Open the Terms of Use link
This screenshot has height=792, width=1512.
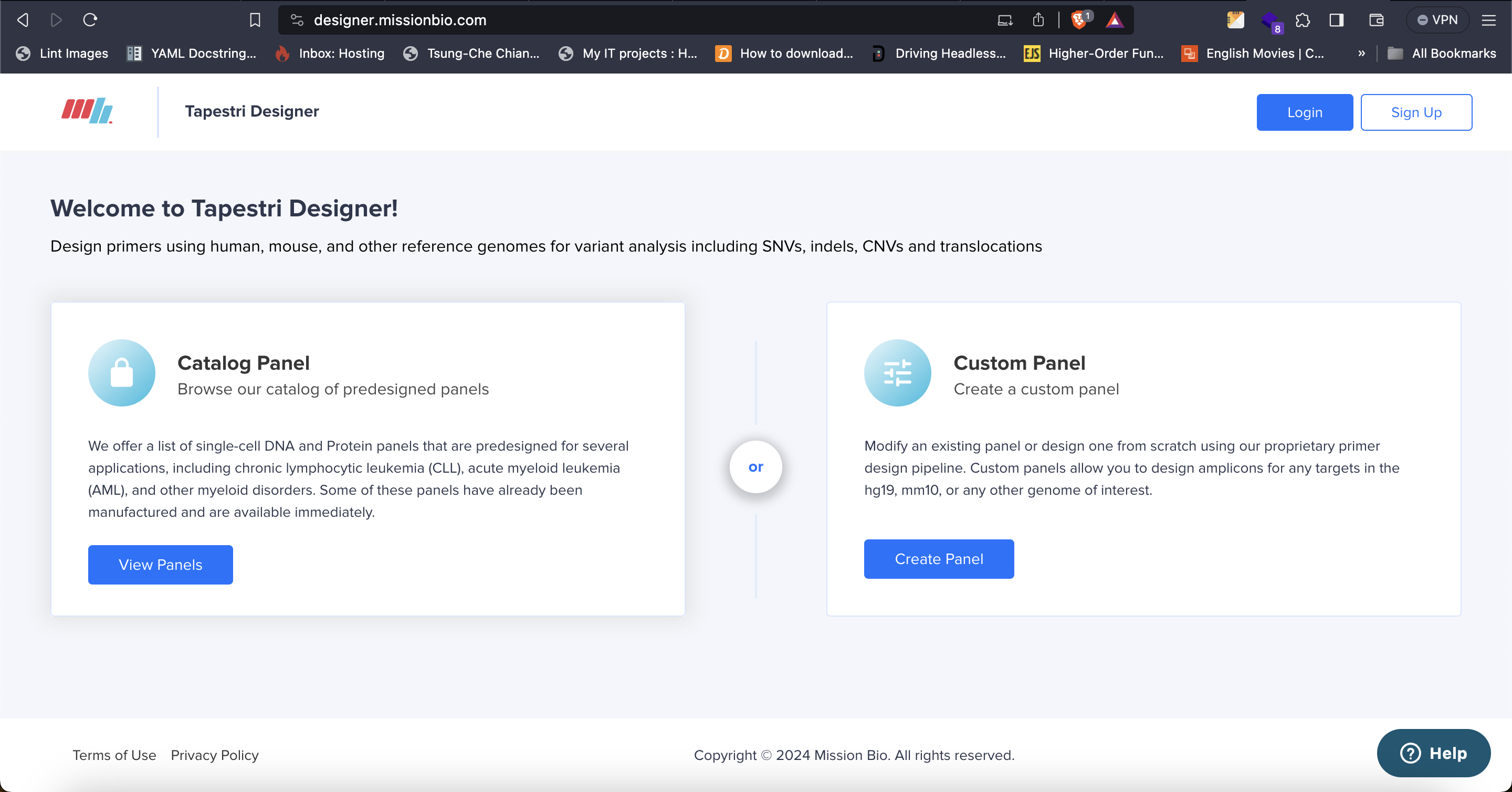click(114, 755)
